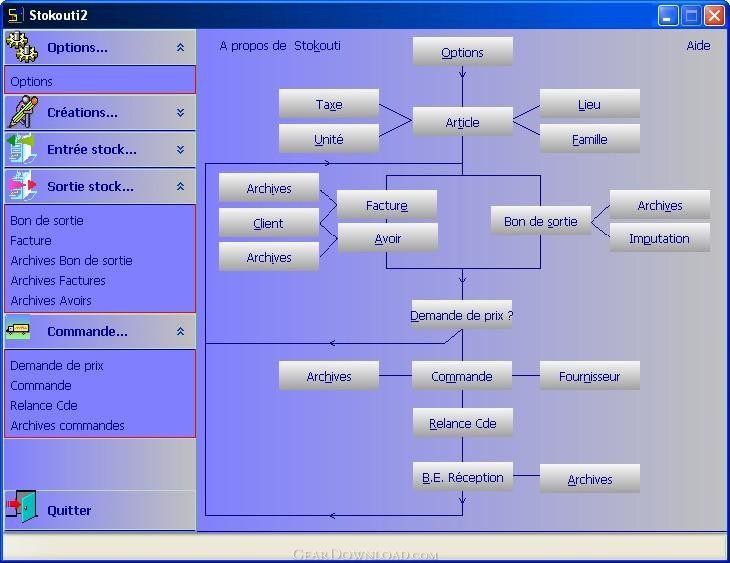
Task: Click the Options button atop the flowchart
Action: tap(462, 52)
